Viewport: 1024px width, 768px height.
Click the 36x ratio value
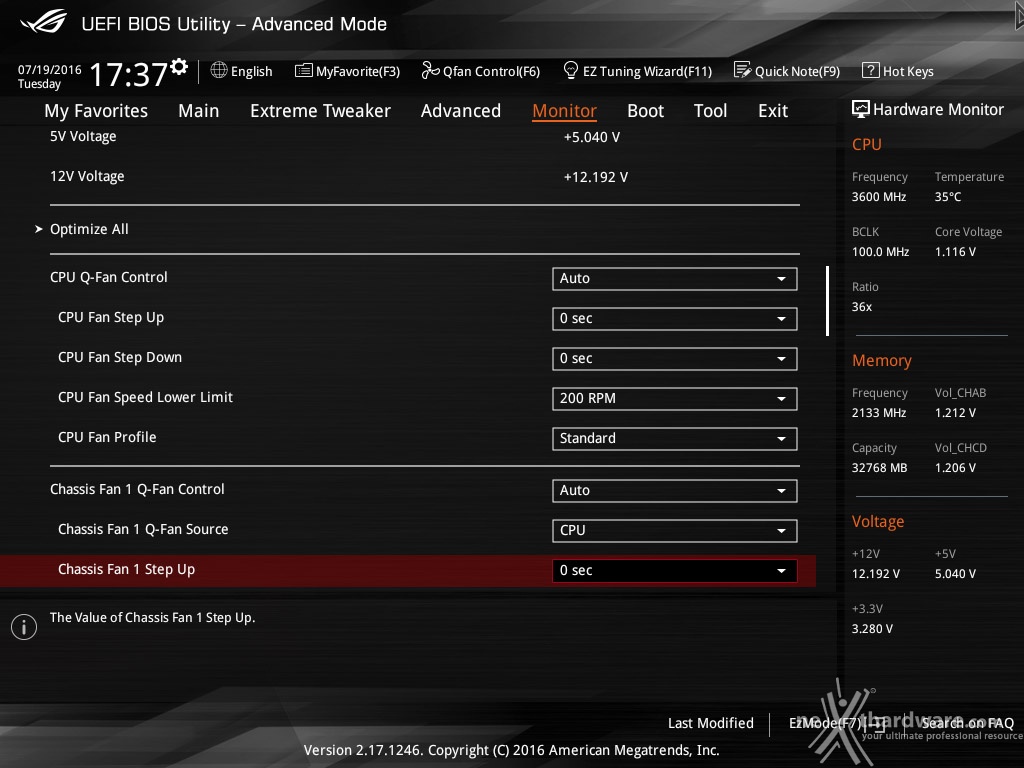[861, 306]
